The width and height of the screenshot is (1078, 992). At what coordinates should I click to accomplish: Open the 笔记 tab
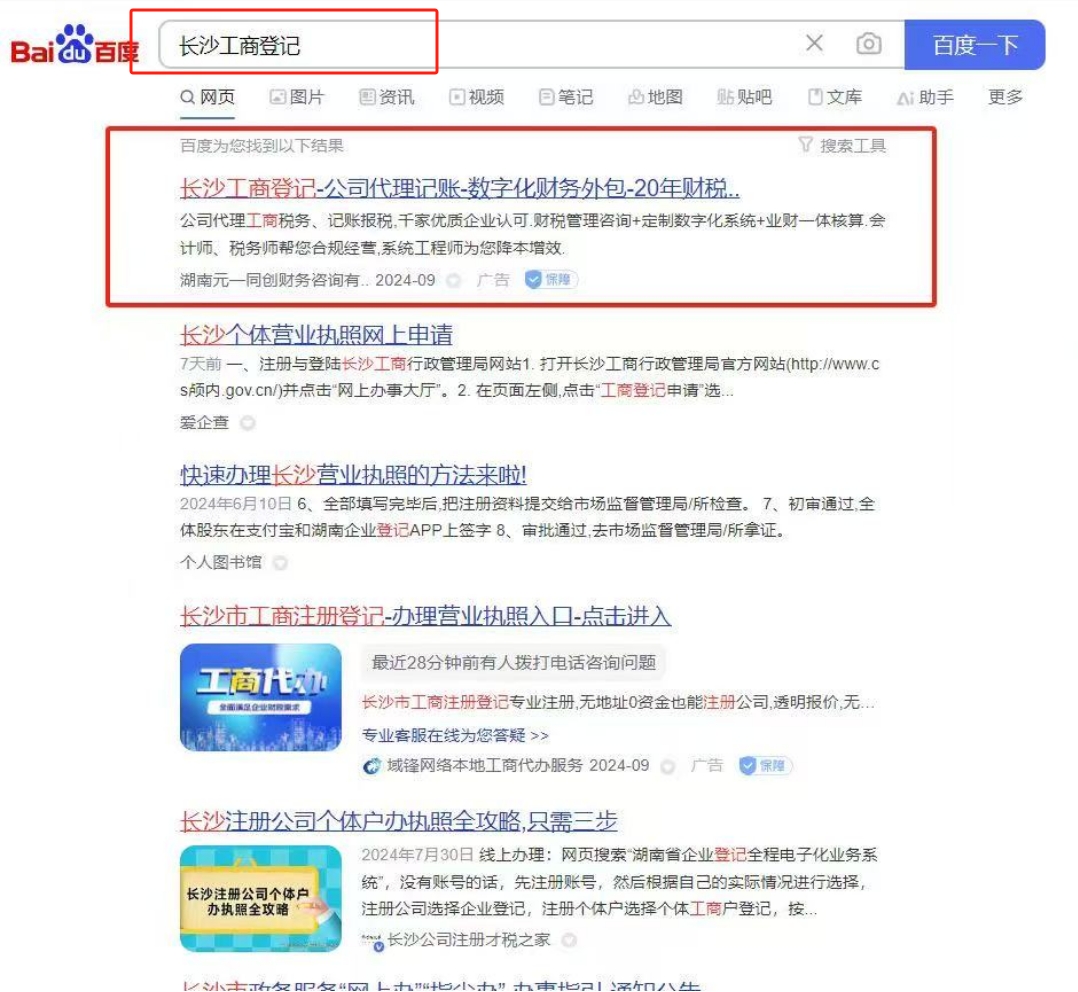point(566,97)
